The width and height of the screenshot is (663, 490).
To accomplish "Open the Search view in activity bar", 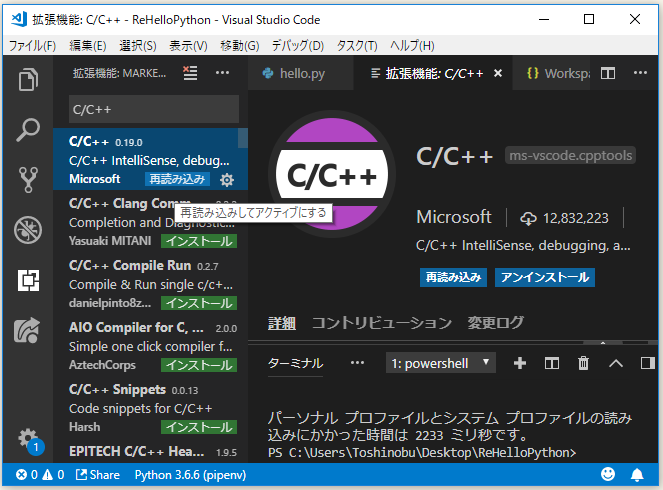I will [28, 130].
